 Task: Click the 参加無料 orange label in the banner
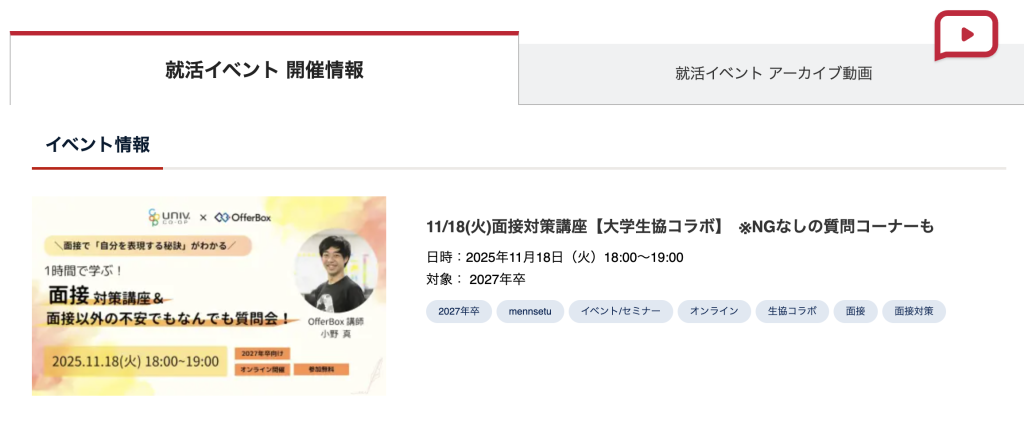(x=321, y=369)
